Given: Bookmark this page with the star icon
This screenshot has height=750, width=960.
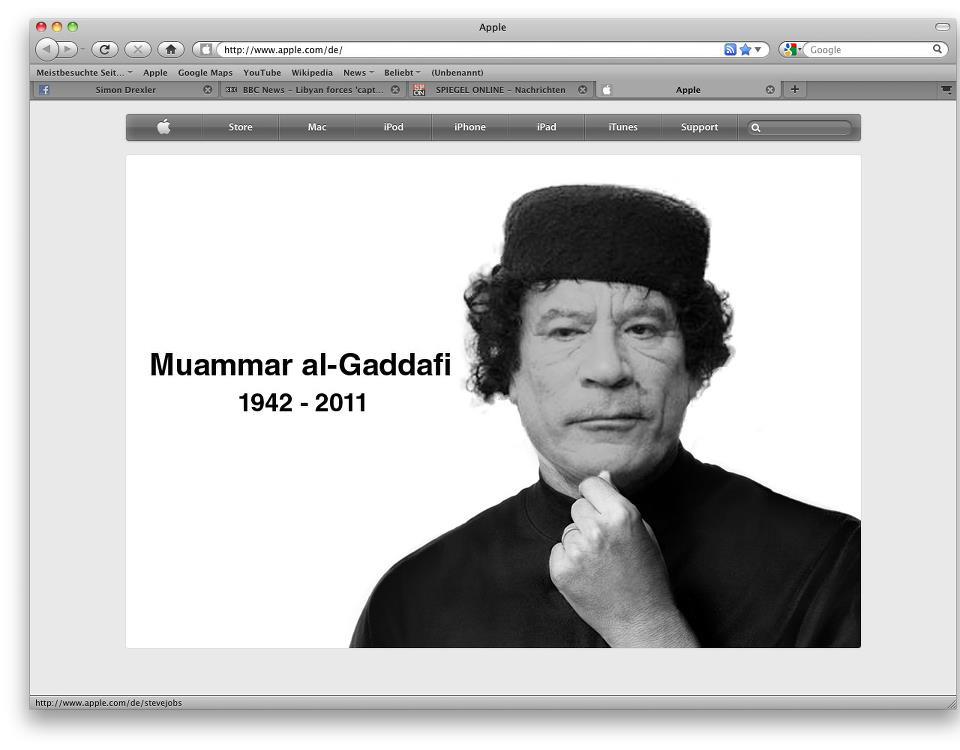Looking at the screenshot, I should click(745, 49).
